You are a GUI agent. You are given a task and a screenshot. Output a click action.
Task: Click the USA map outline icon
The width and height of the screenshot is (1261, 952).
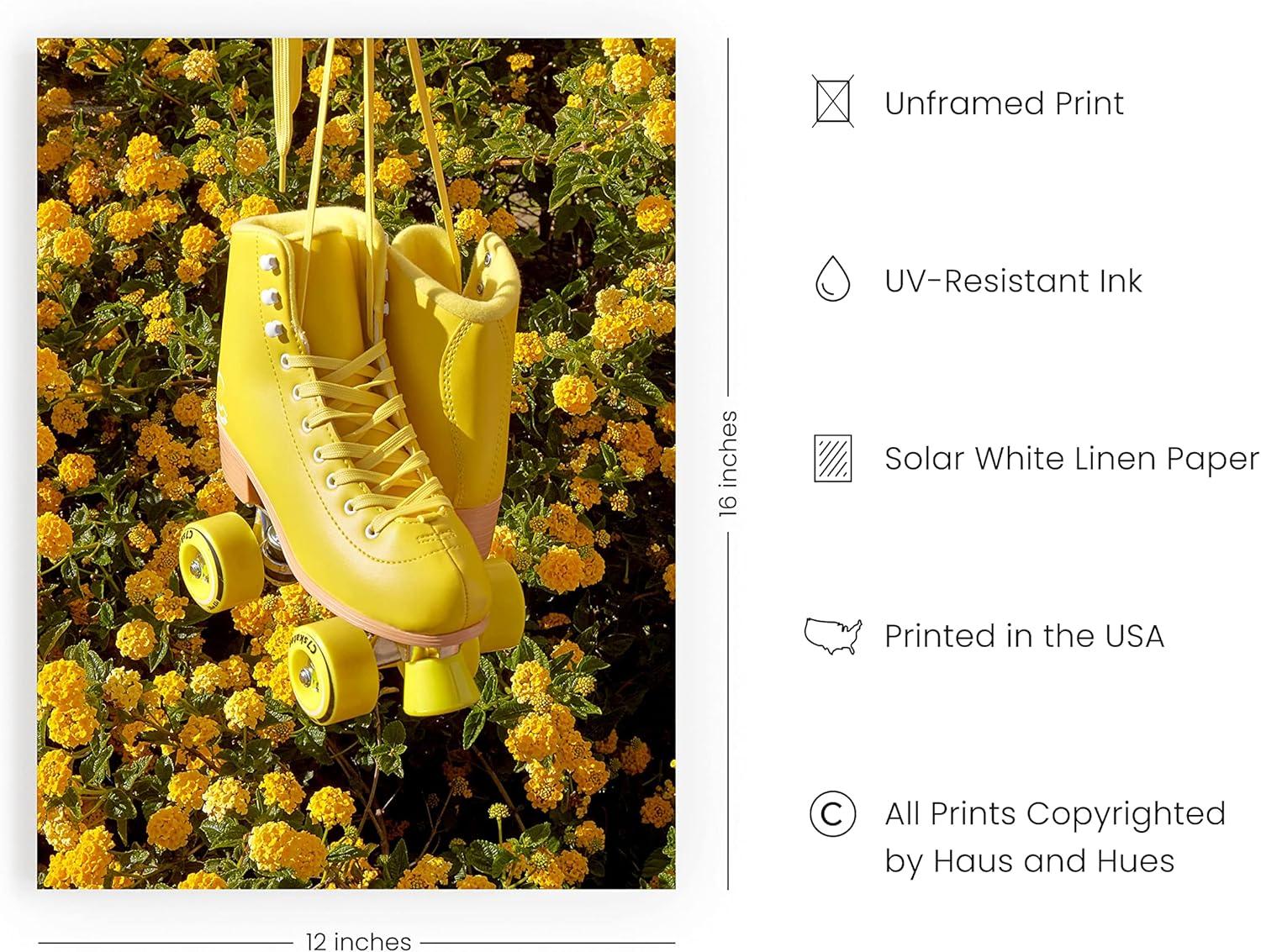(833, 636)
